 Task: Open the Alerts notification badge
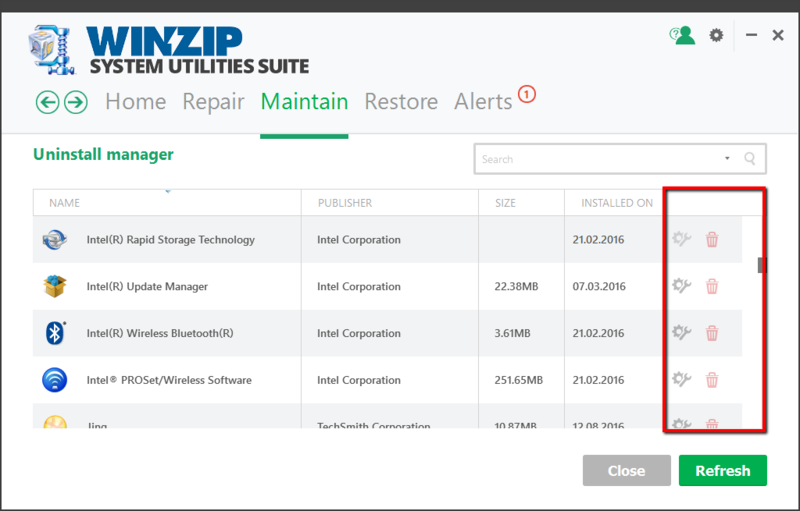coord(527,94)
